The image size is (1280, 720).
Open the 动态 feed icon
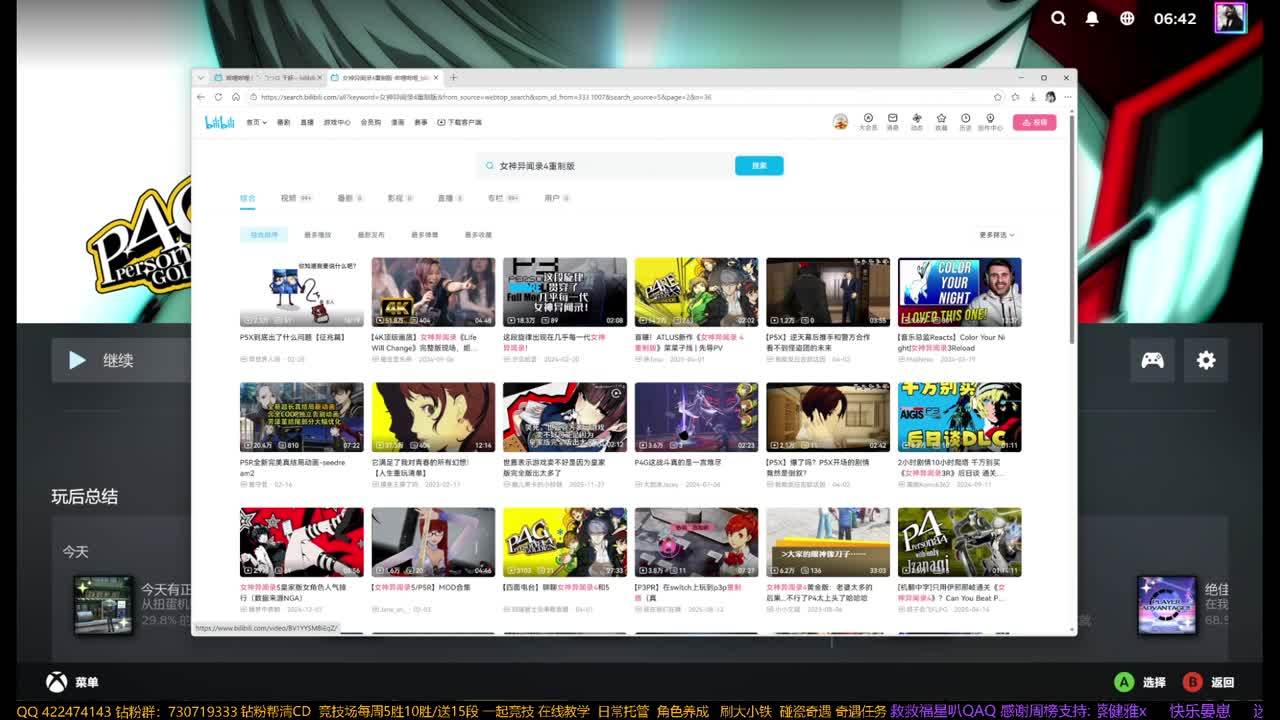tap(916, 121)
